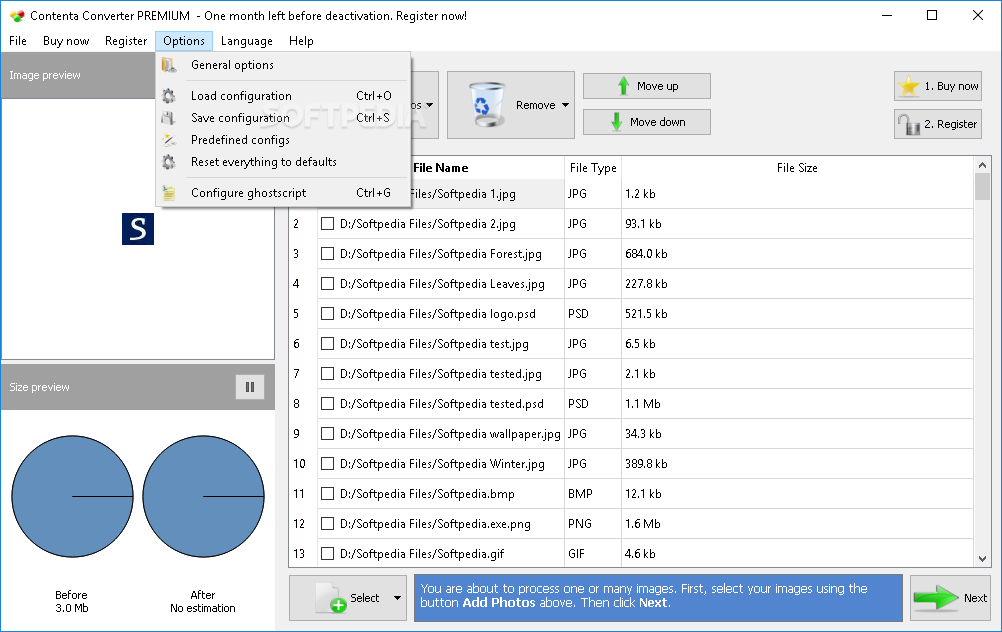This screenshot has height=632, width=1002.
Task: Click the padlock Register icon
Action: (x=908, y=124)
